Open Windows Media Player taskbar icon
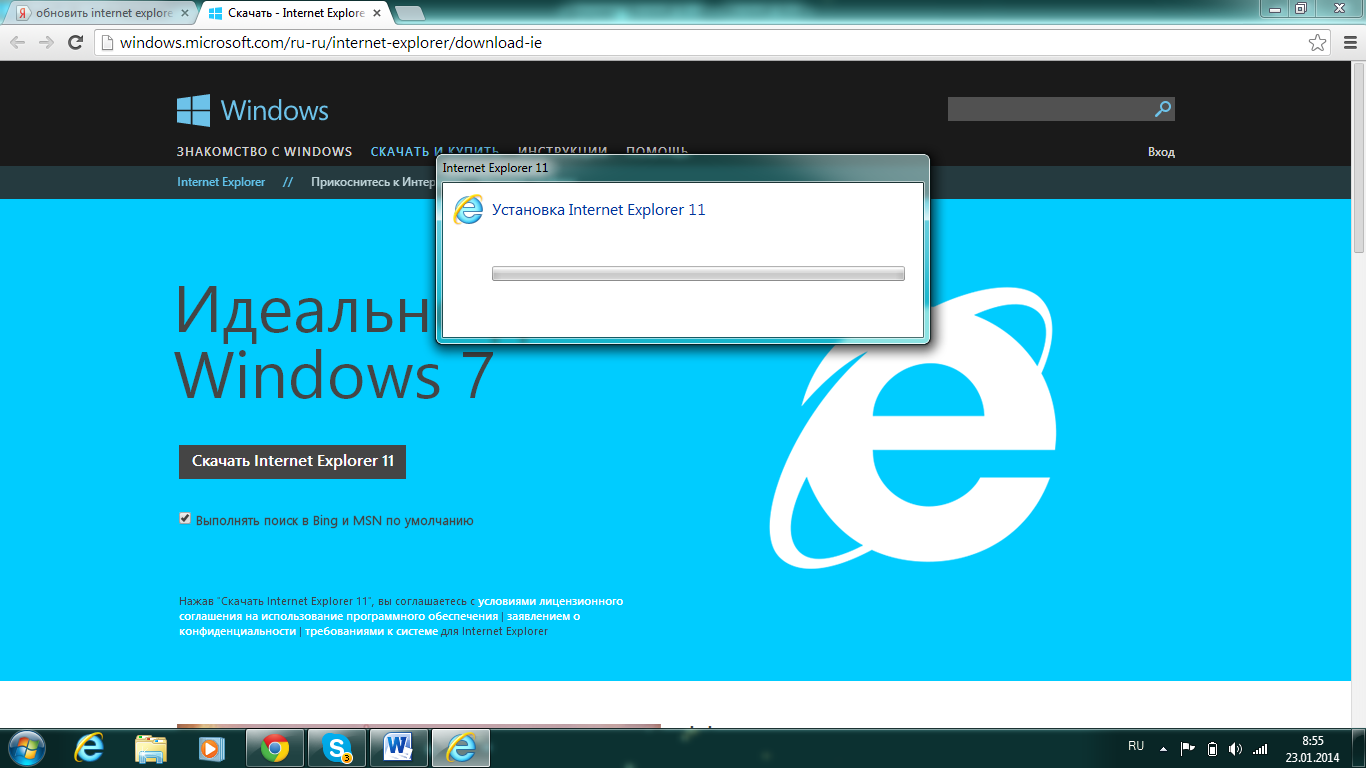This screenshot has height=768, width=1366. [211, 748]
